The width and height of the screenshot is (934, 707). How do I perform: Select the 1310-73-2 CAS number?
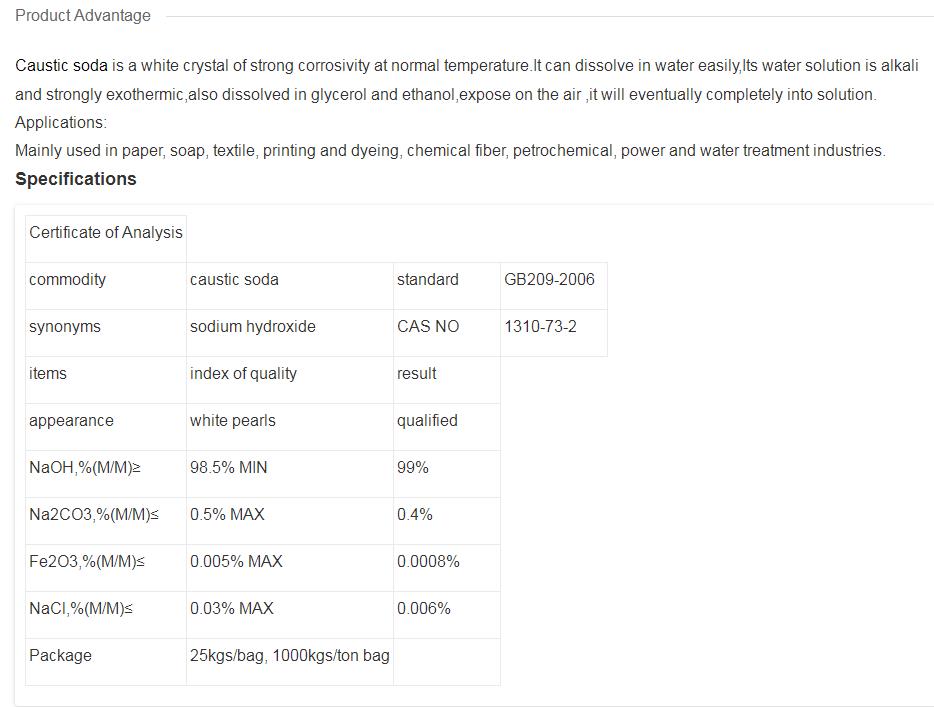pyautogui.click(x=541, y=327)
